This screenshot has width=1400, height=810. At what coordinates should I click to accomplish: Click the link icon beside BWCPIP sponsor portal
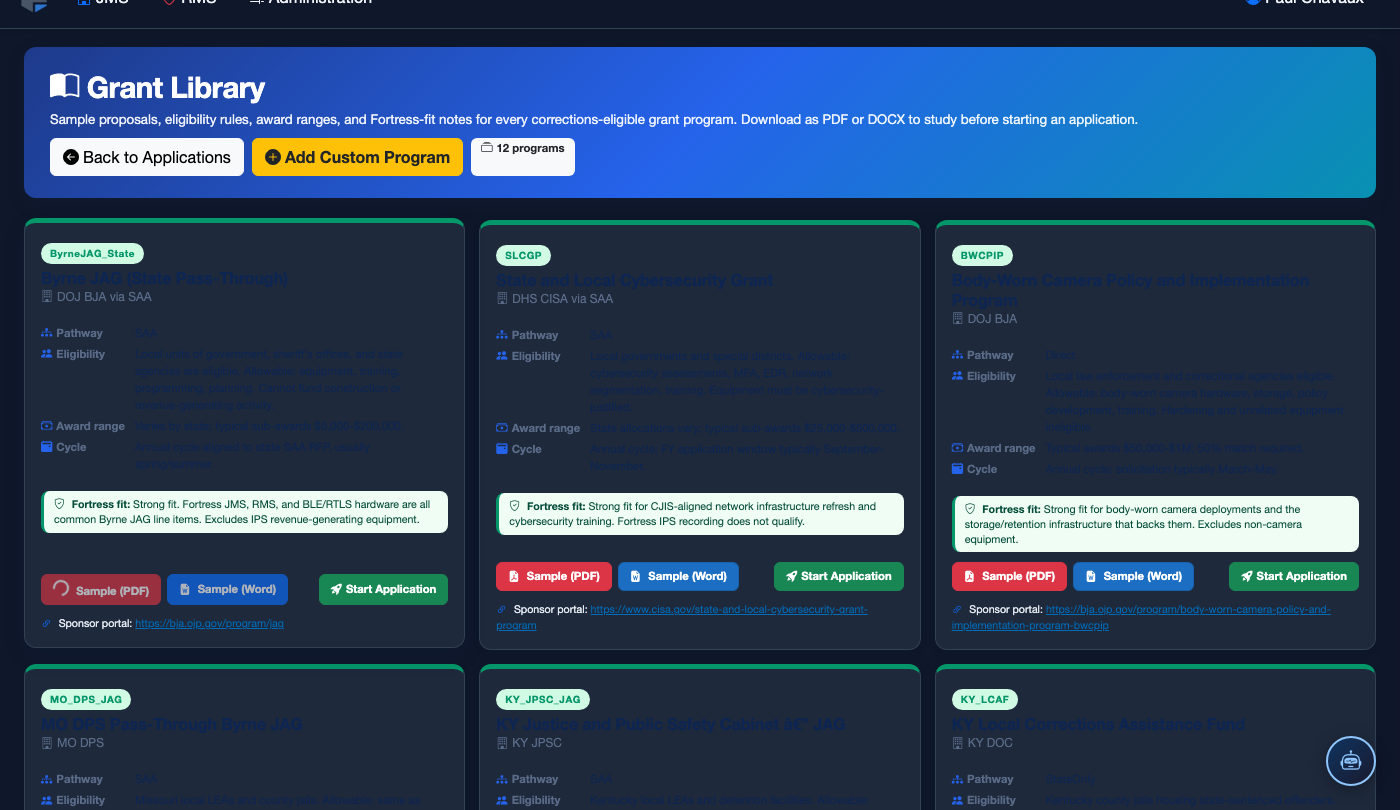(956, 610)
